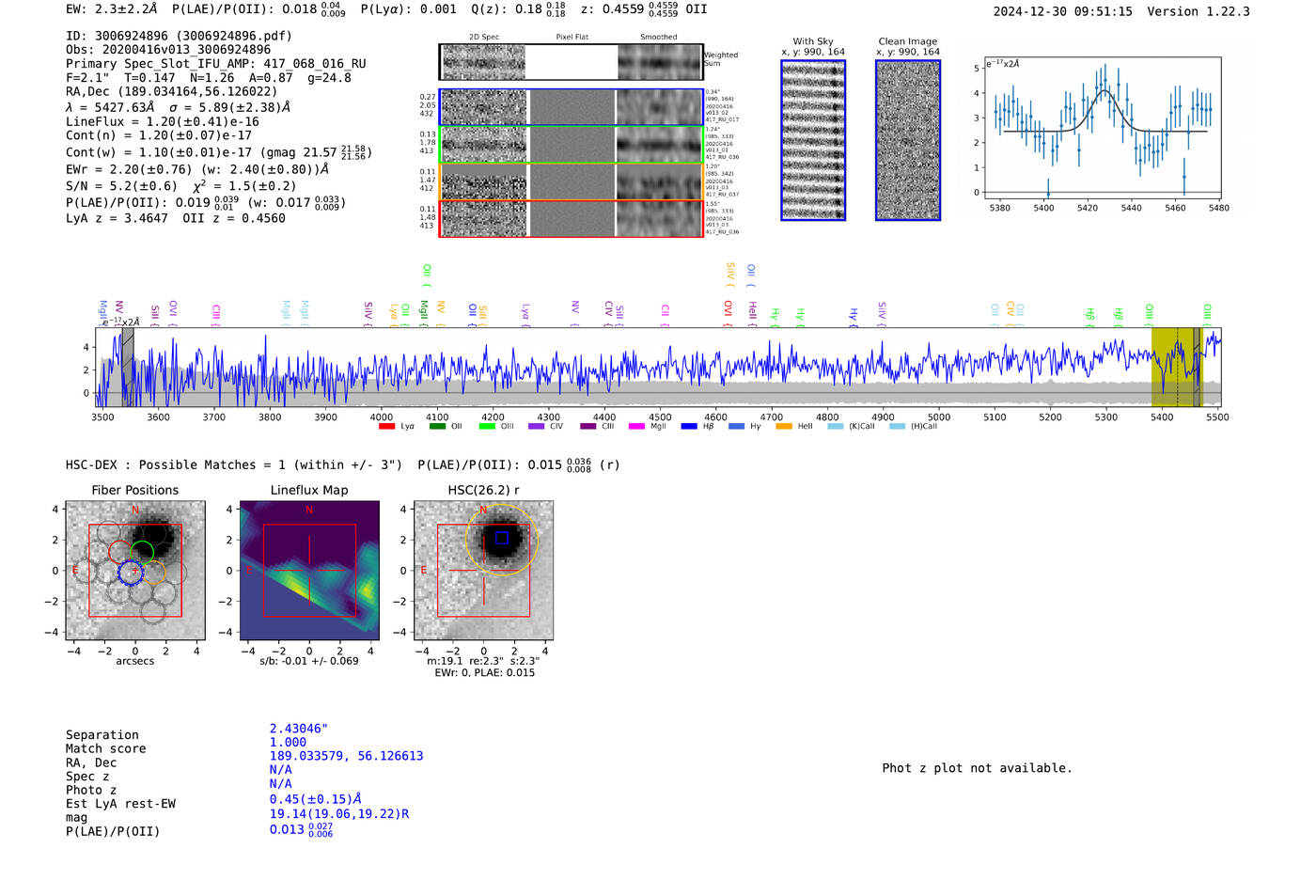Click the blue square marker in HSC image
Viewport: 1316px width, 896px height.
pos(502,538)
